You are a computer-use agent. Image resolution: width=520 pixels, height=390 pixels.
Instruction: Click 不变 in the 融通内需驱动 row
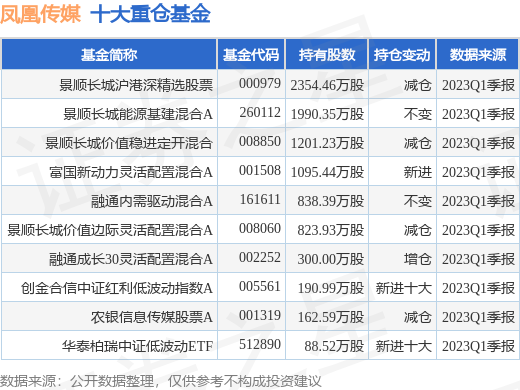tap(418, 201)
